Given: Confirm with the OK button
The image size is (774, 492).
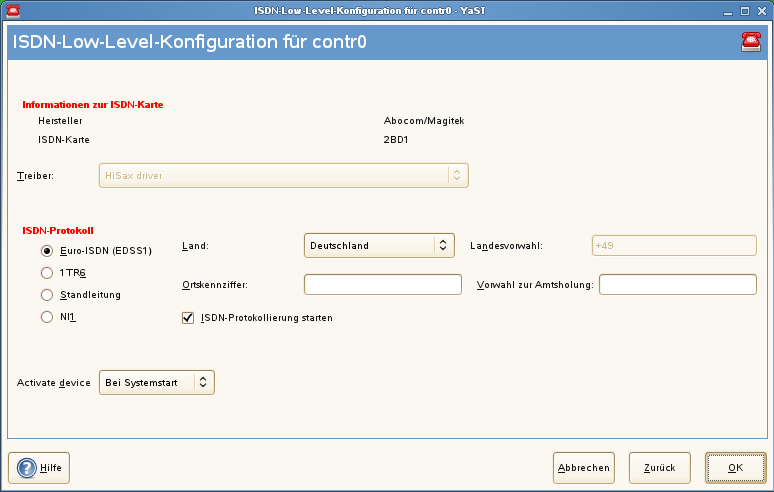Looking at the screenshot, I should pos(735,468).
